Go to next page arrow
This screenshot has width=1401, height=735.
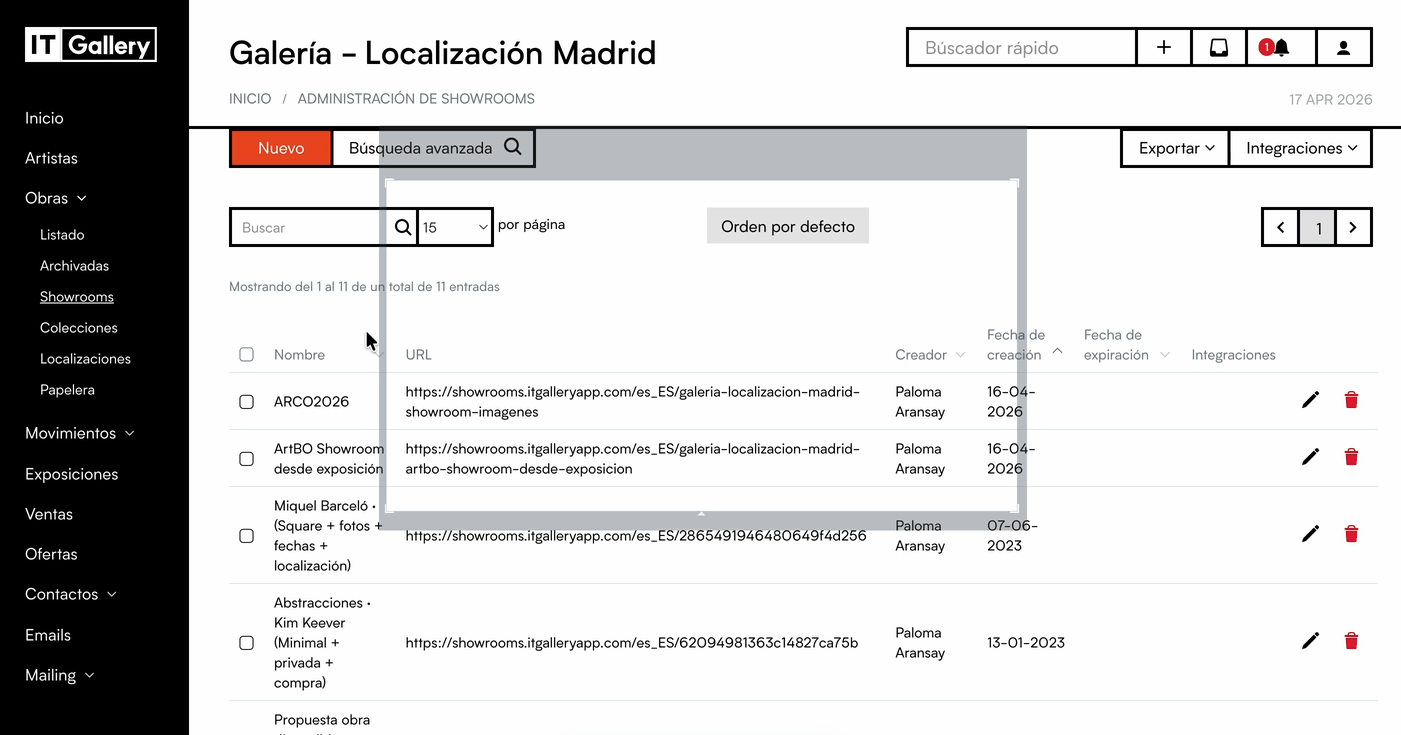click(1353, 227)
